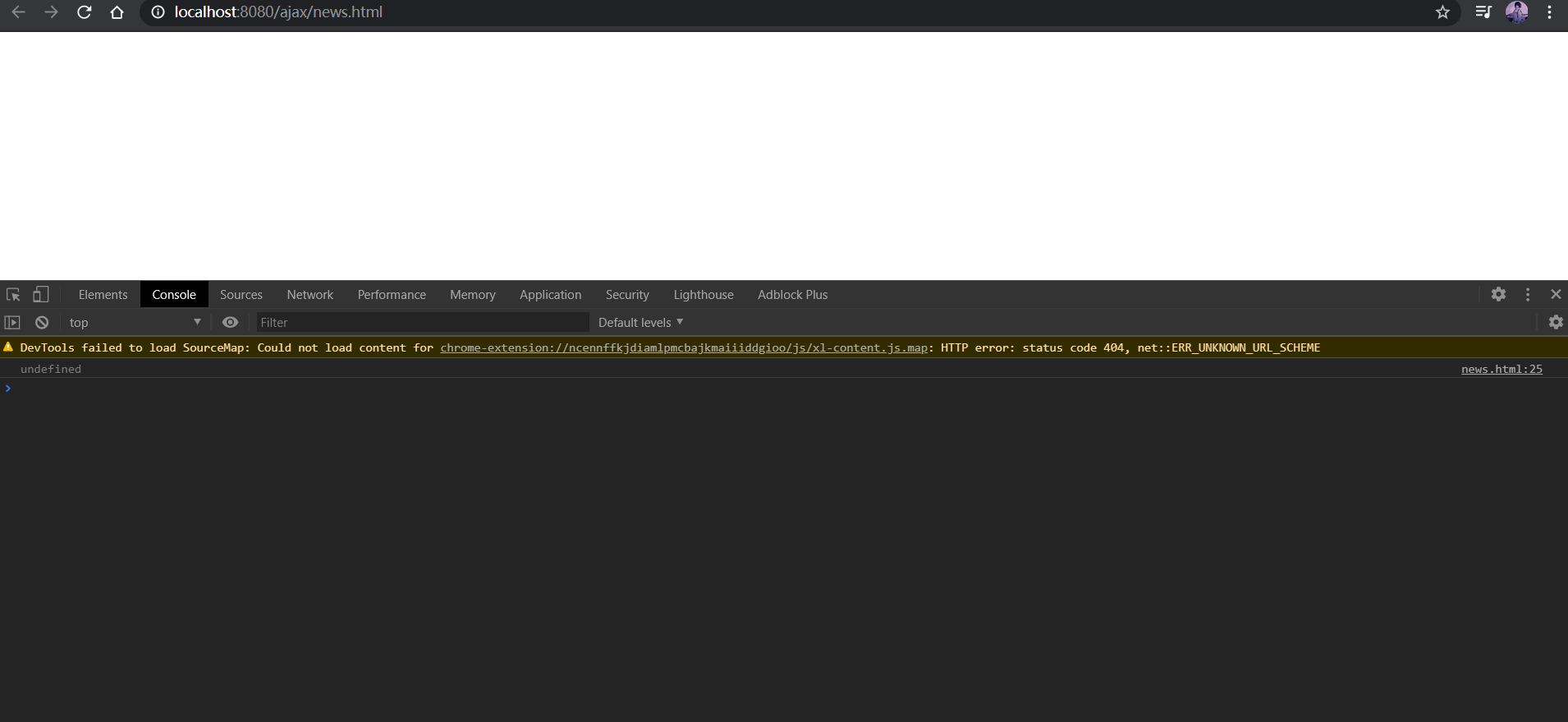Activate the inspect element picker
Viewport: 1568px width, 722px height.
click(x=13, y=294)
